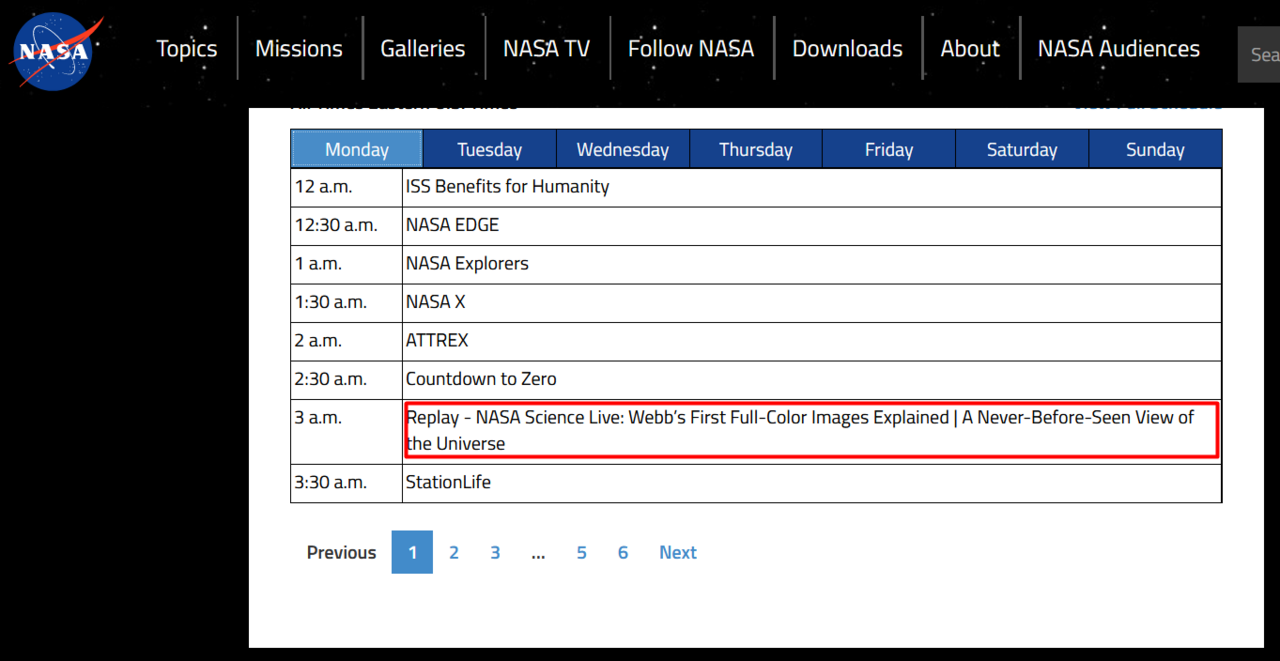The height and width of the screenshot is (661, 1280).
Task: Select the Thursday tab
Action: pyautogui.click(x=755, y=149)
